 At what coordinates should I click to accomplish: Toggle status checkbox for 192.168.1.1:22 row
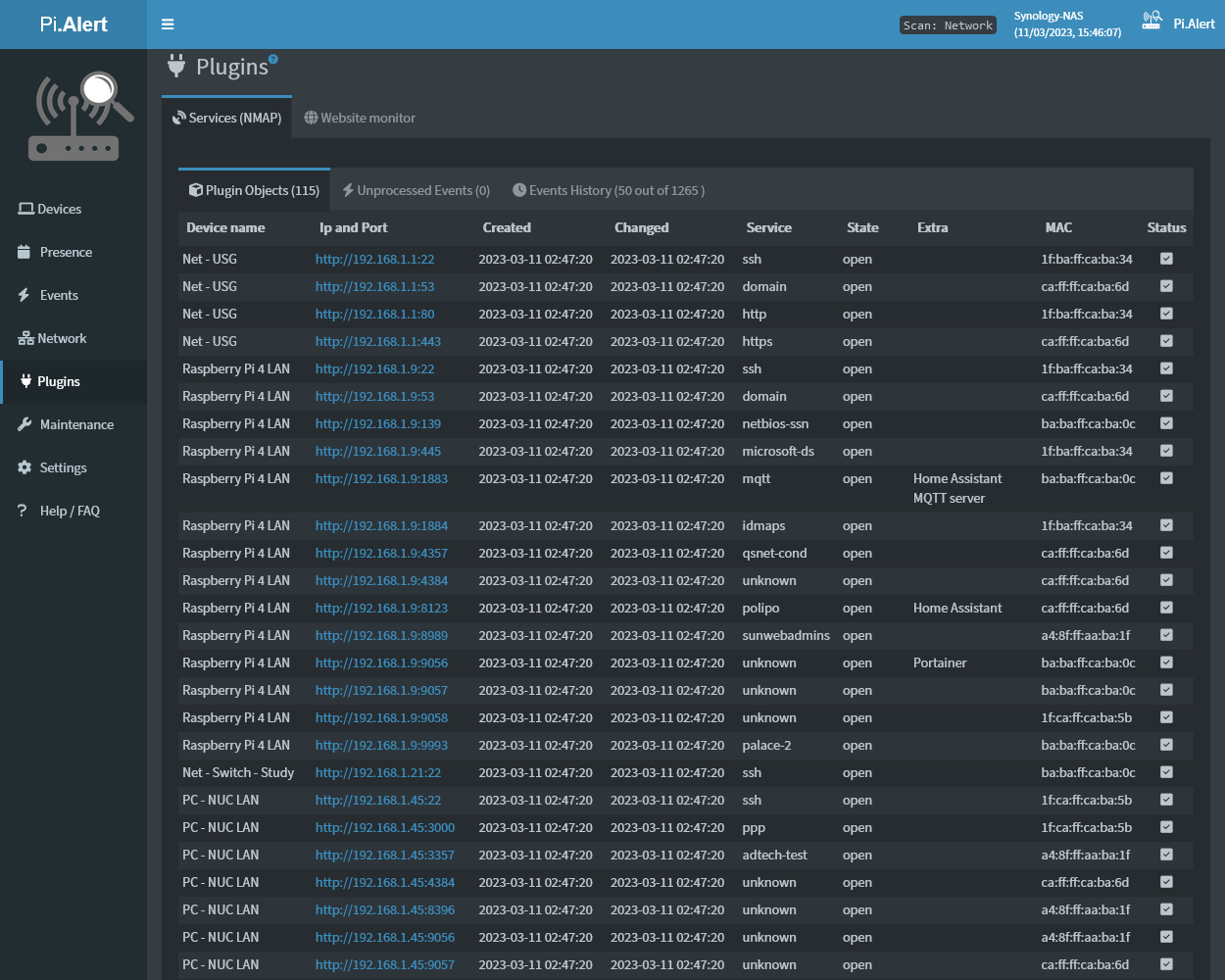point(1166,259)
